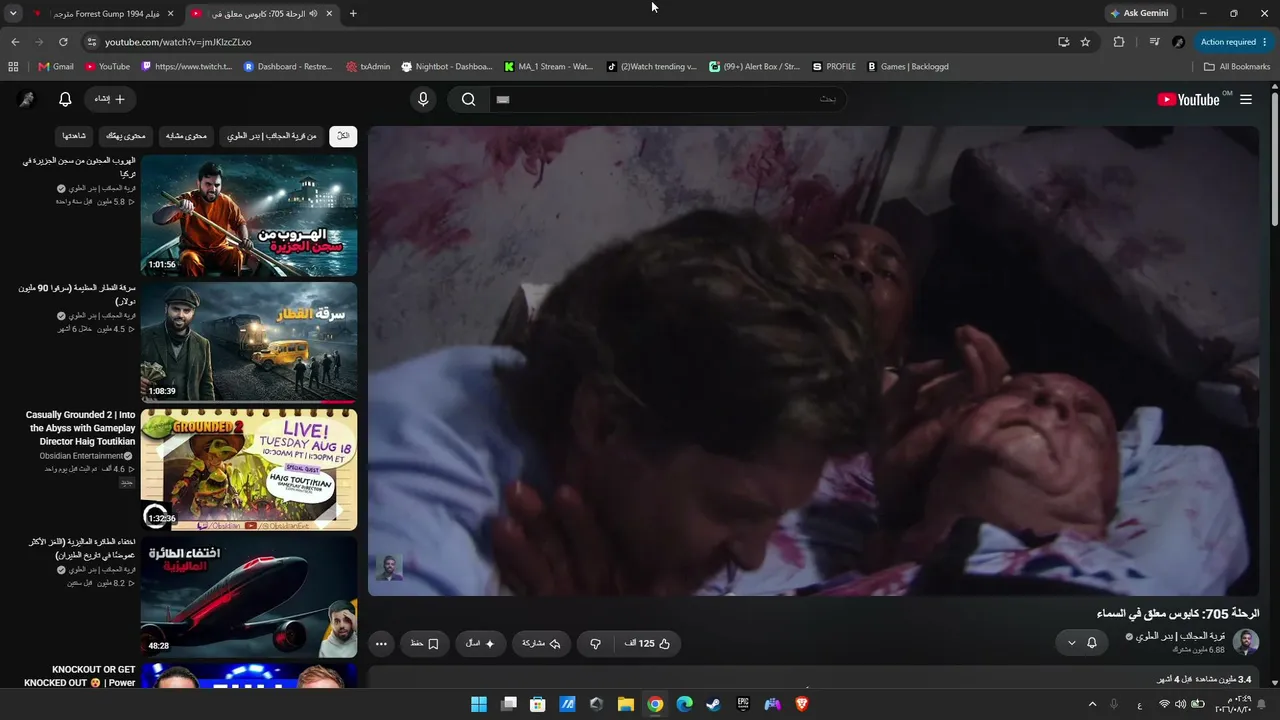The height and width of the screenshot is (720, 1280).
Task: Open YouTube notifications bell in top bar
Action: (65, 99)
